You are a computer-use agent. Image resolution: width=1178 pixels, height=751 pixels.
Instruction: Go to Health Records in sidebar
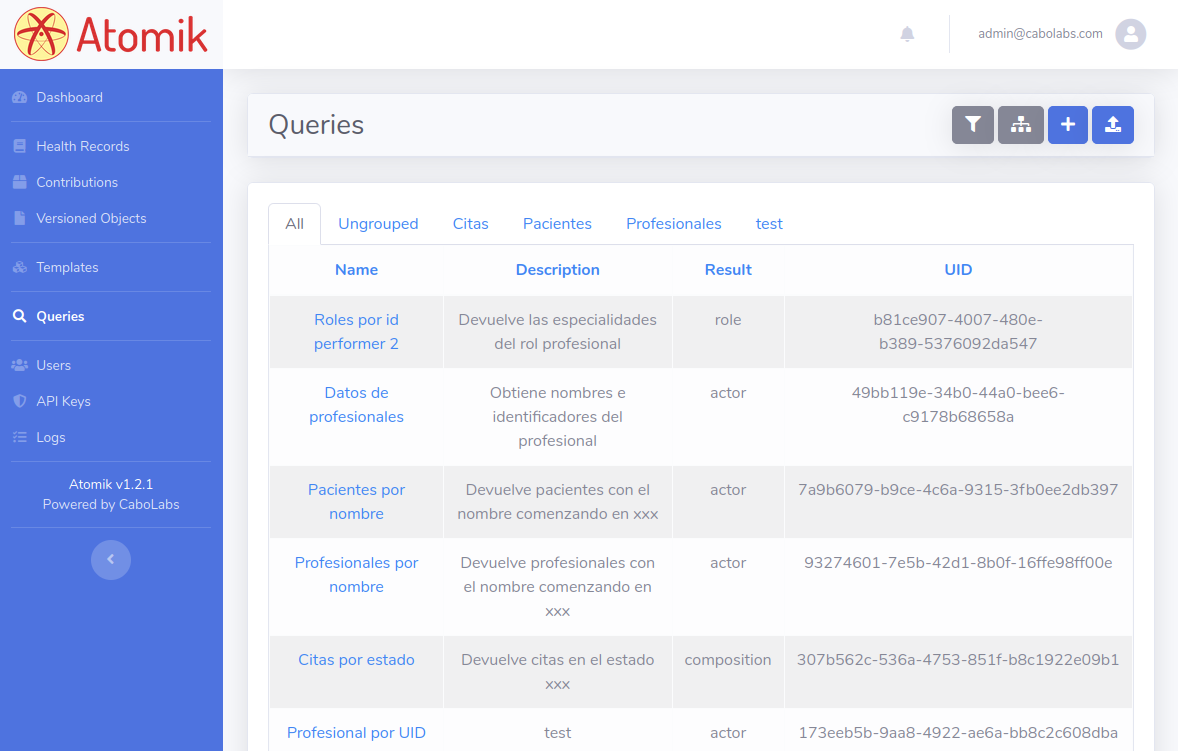(x=82, y=146)
